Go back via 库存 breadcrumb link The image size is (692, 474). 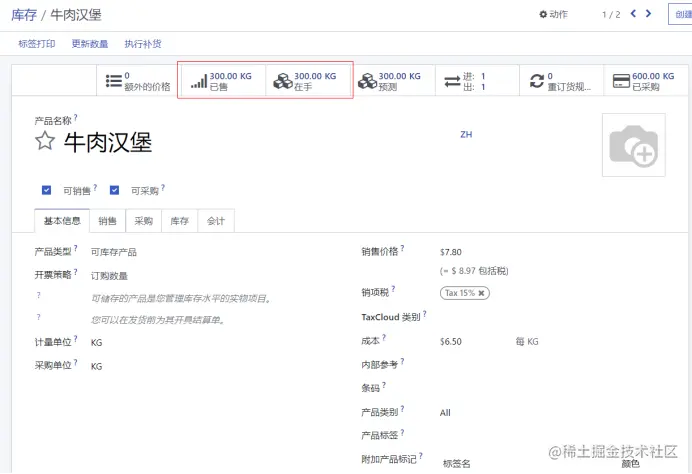tap(24, 15)
